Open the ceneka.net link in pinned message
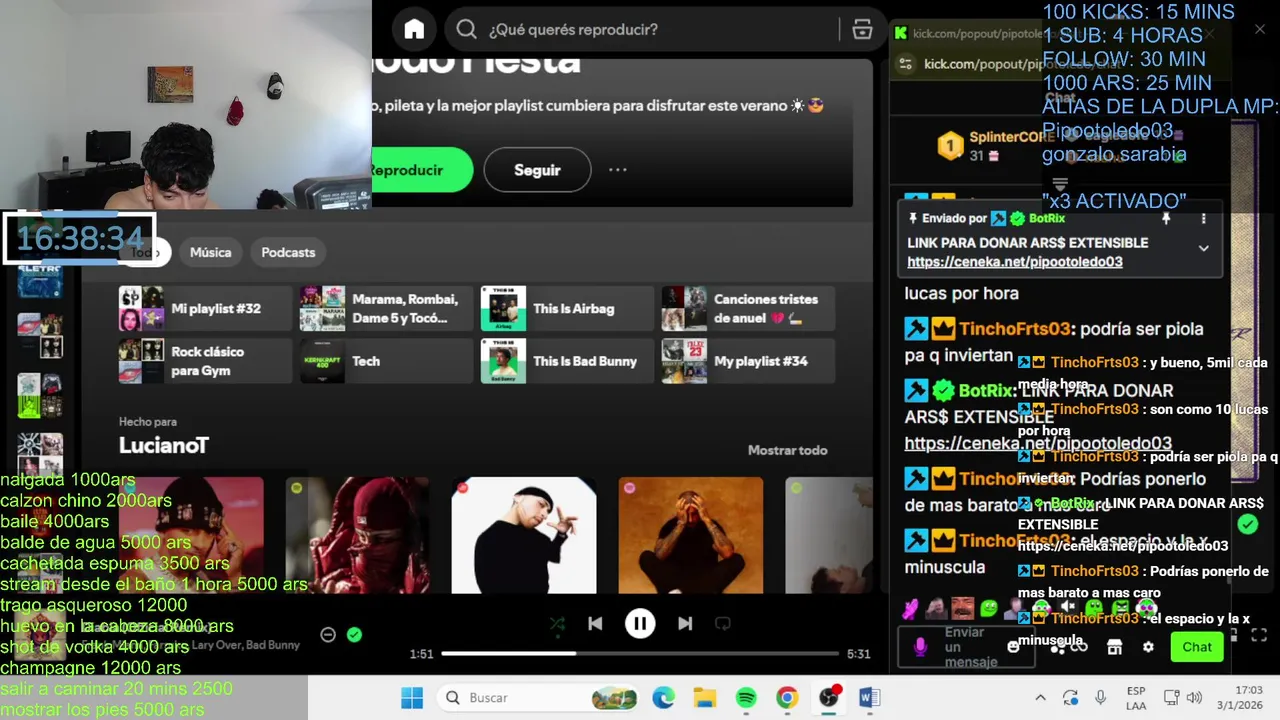Screen dimensions: 1280x720 (x=1014, y=262)
